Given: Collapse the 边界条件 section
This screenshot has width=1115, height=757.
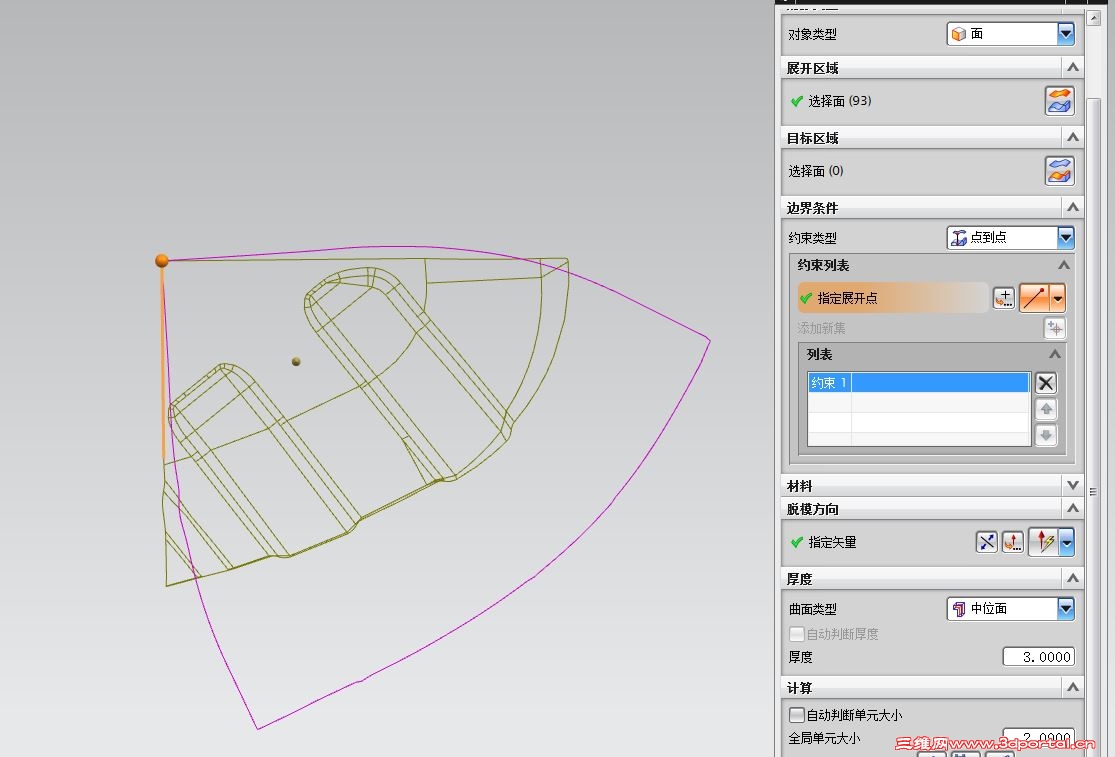Looking at the screenshot, I should [x=1072, y=208].
